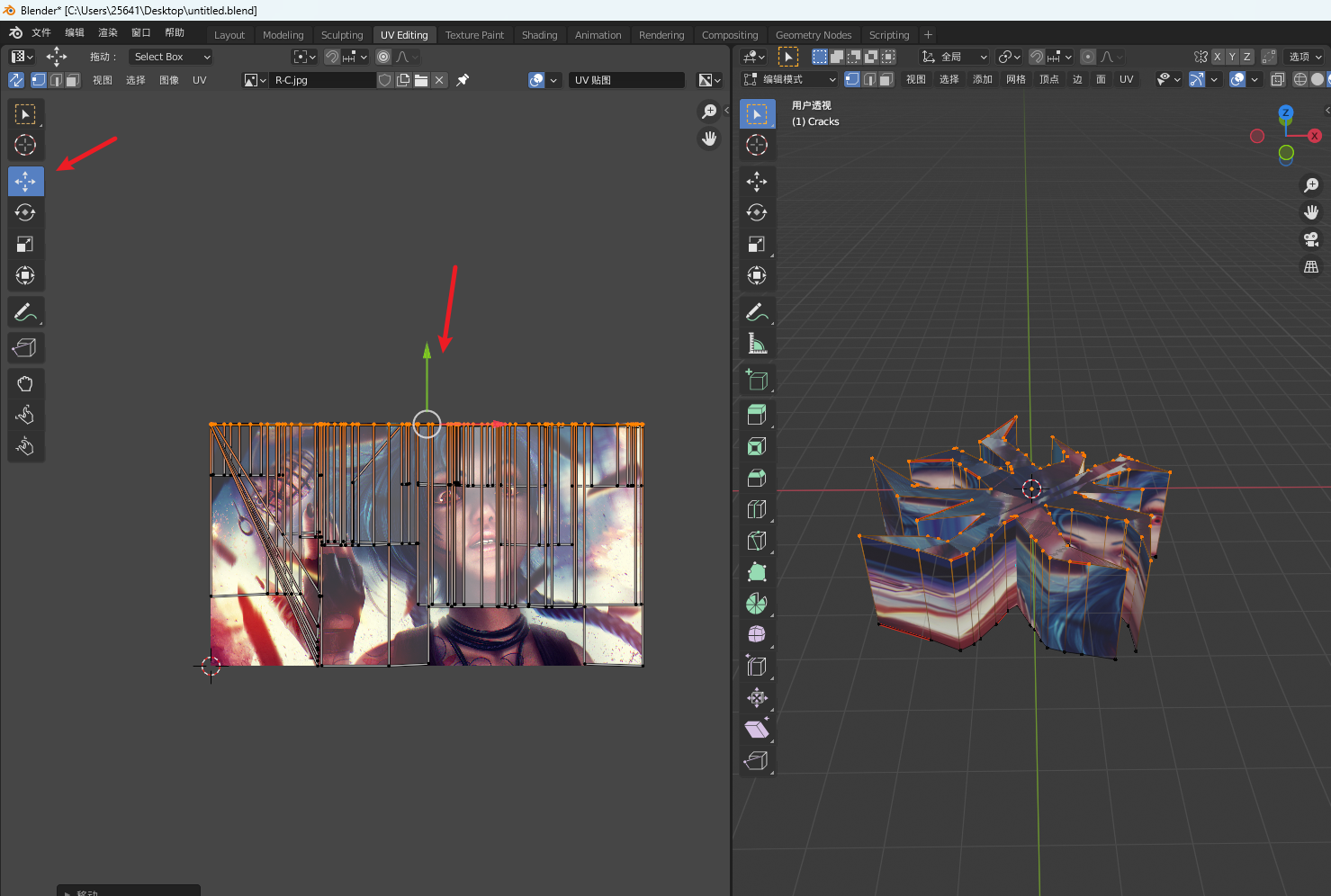Toggle X-ray display in 3D viewport
Image resolution: width=1331 pixels, height=896 pixels.
(x=1277, y=79)
